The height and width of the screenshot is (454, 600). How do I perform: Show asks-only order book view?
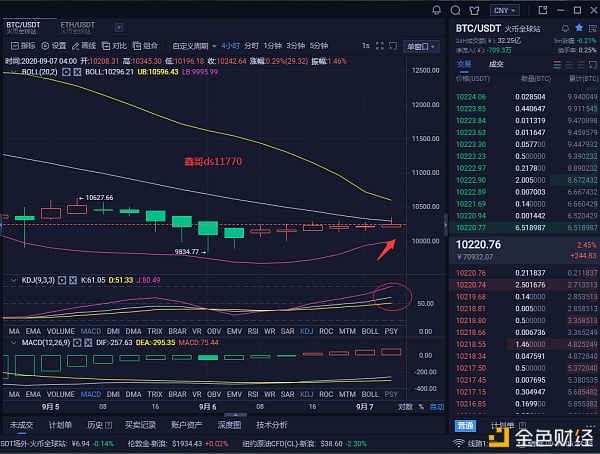[x=581, y=65]
